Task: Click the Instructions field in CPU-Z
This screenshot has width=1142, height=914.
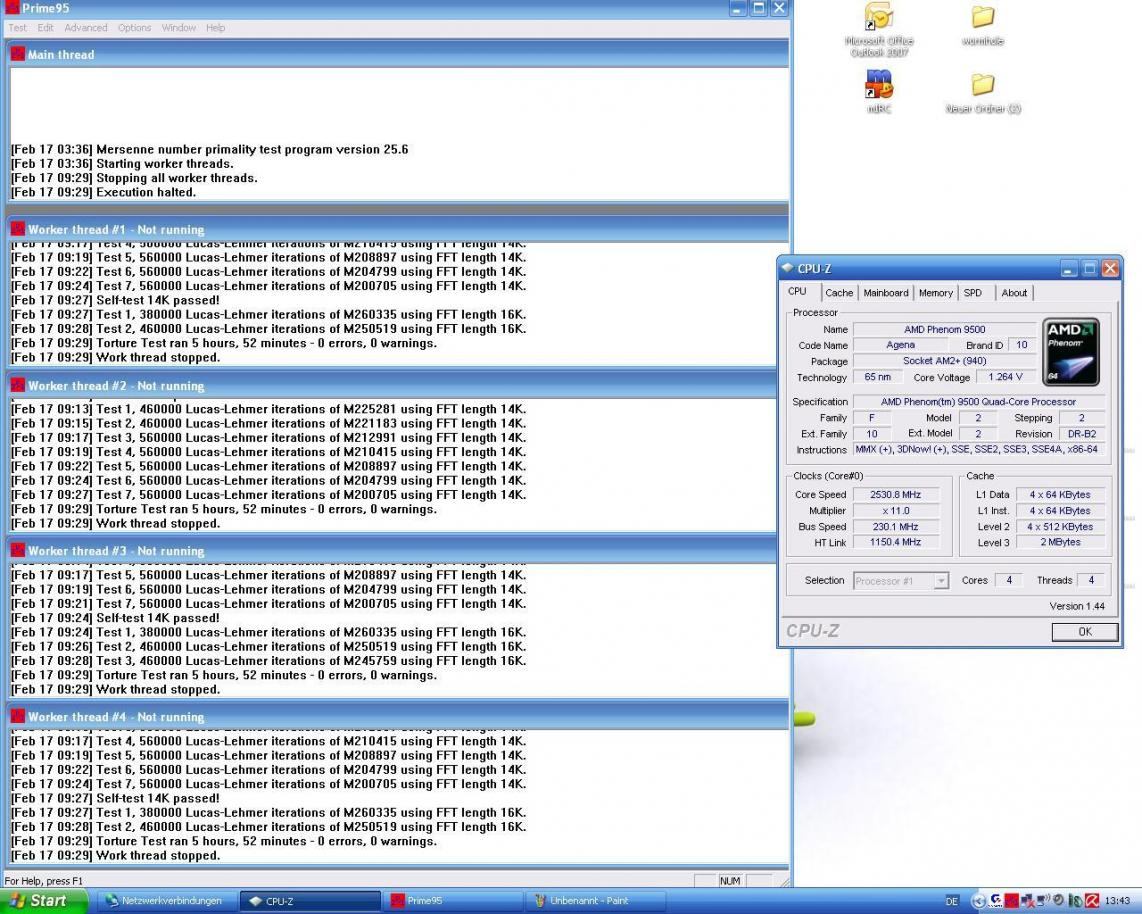Action: pyautogui.click(x=978, y=449)
